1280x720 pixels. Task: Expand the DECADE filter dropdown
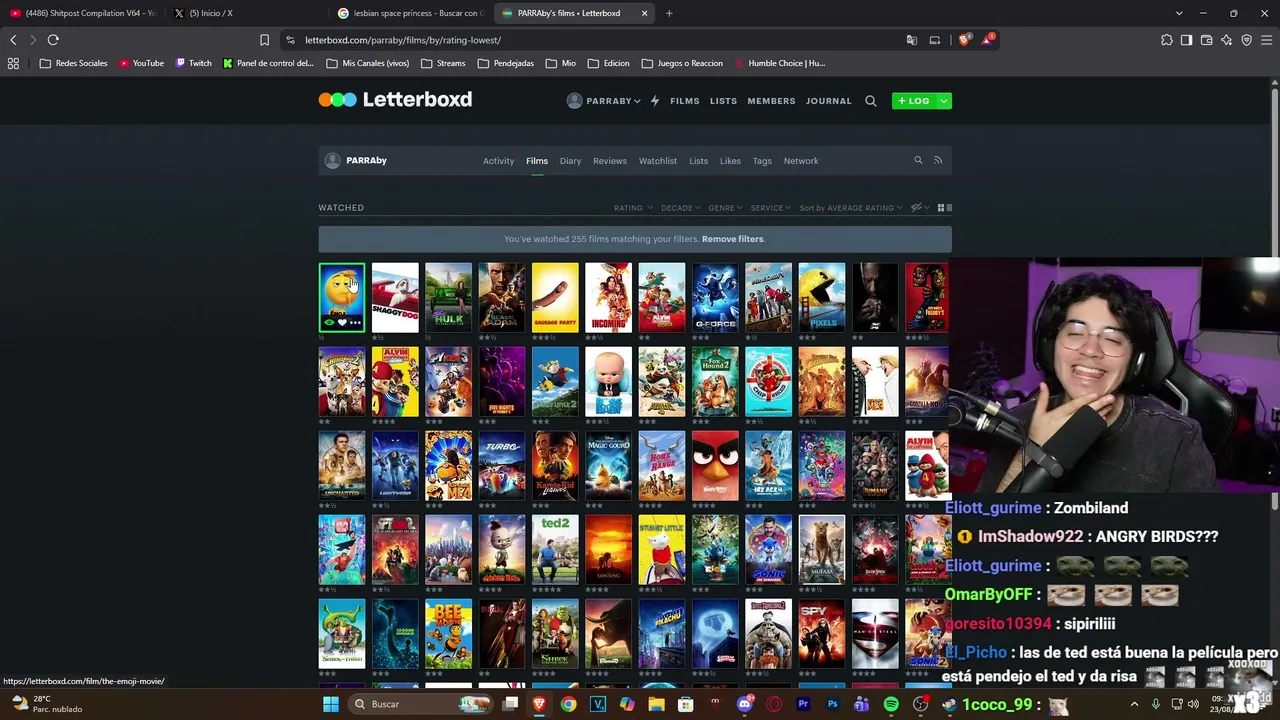pos(680,208)
